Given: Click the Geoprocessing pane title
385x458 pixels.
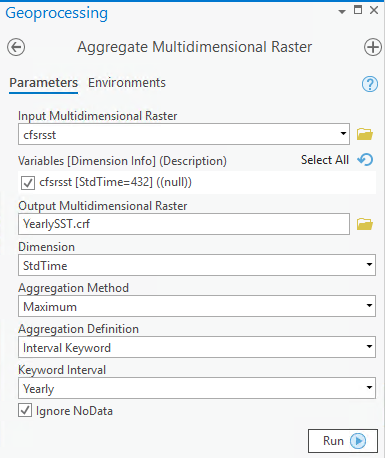Looking at the screenshot, I should 57,13.
